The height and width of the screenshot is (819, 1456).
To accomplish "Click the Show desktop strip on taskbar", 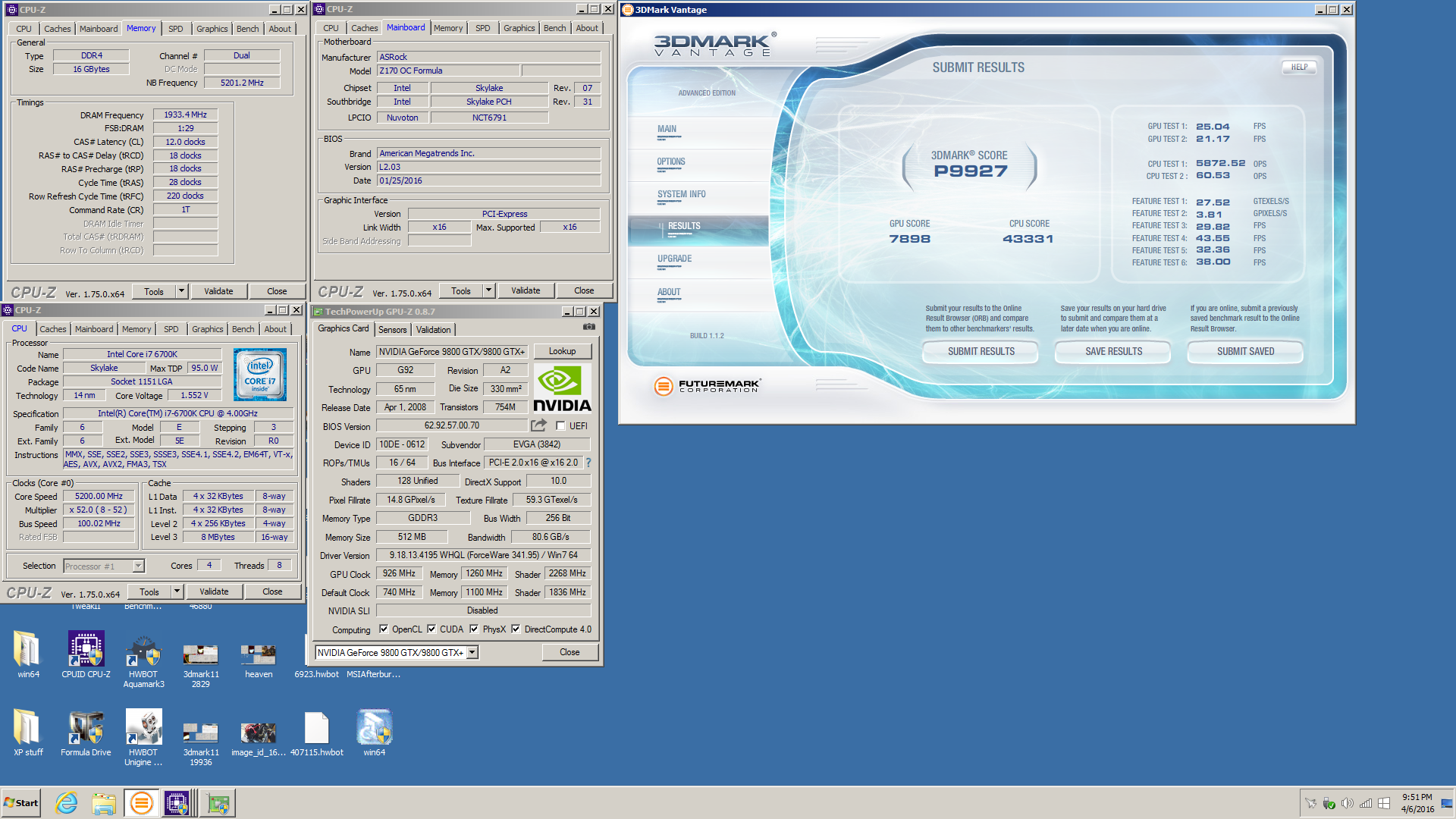I will 1446,803.
